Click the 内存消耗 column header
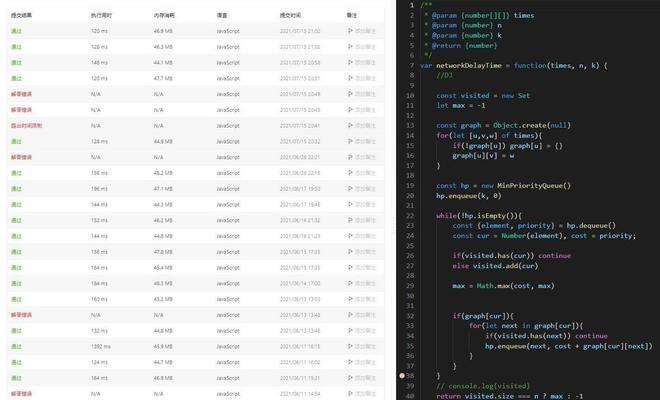This screenshot has height=400, width=660. [x=164, y=15]
